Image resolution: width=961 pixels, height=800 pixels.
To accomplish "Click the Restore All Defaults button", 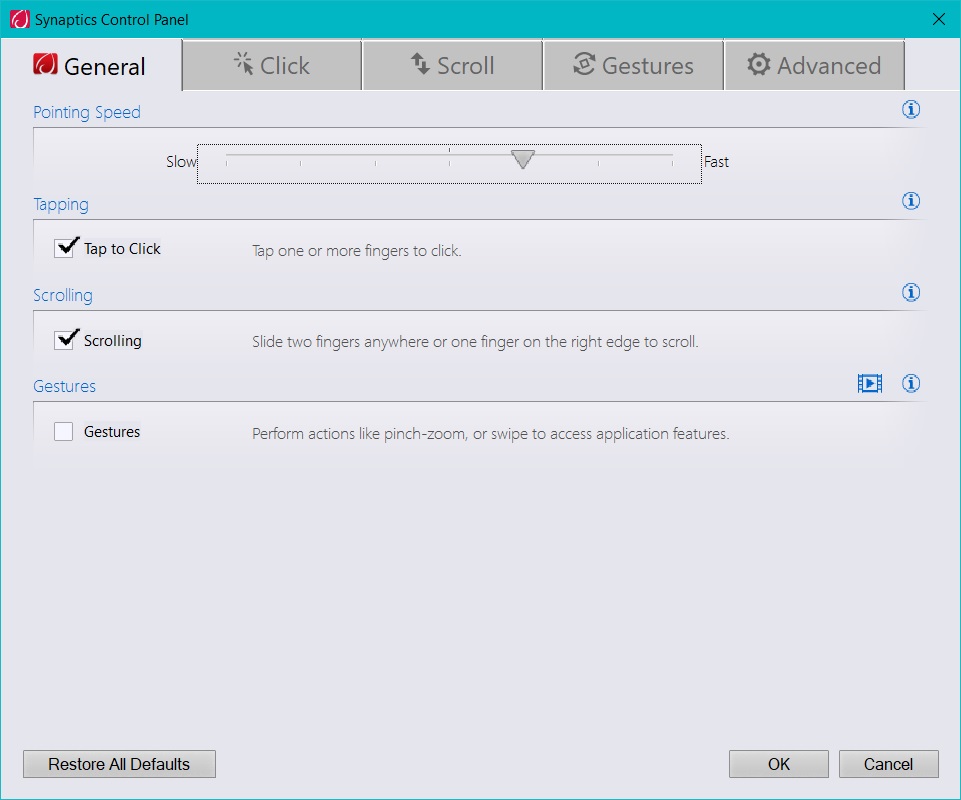I will tap(118, 764).
